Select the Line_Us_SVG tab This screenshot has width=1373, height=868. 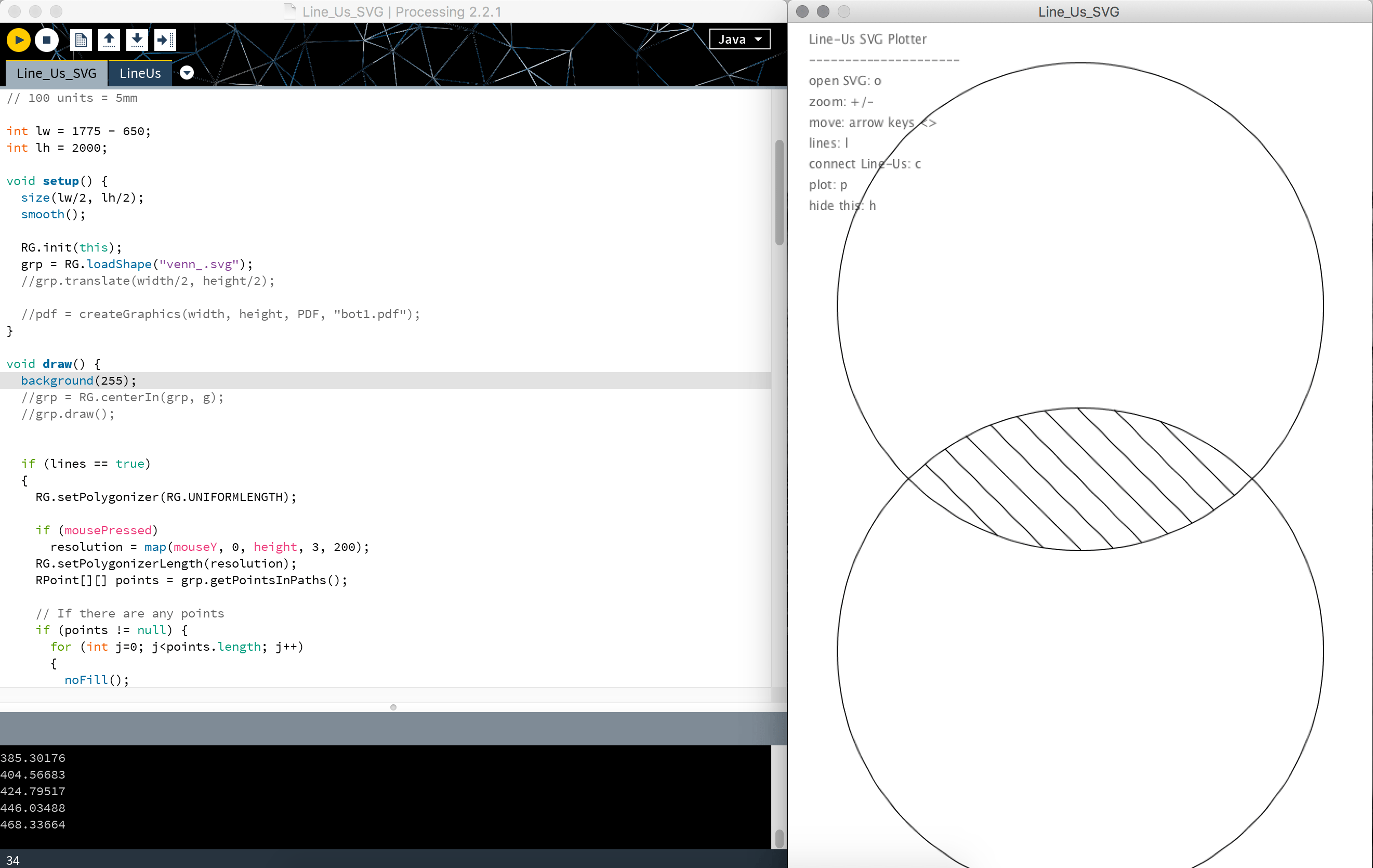(x=57, y=74)
